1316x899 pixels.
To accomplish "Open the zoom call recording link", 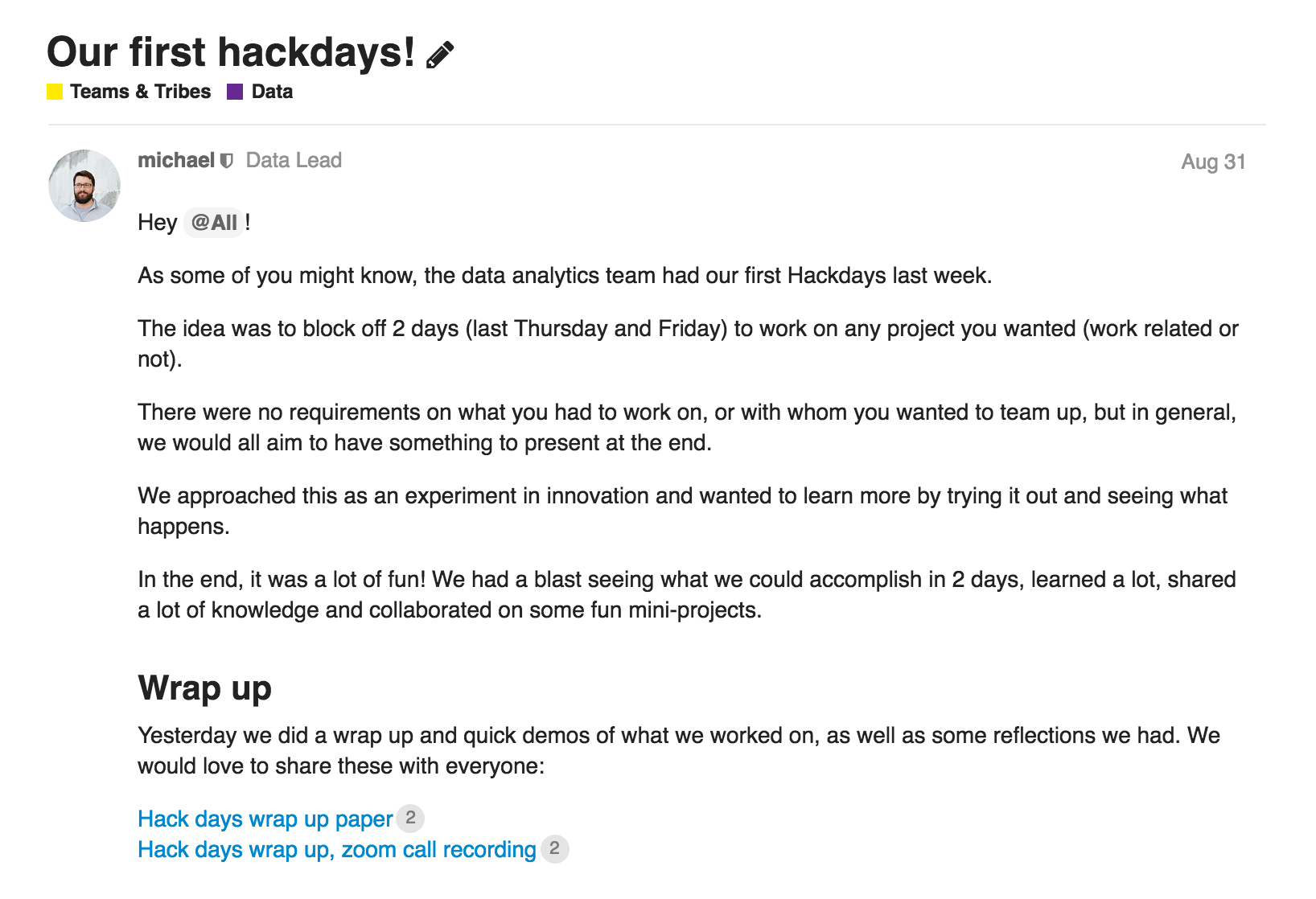I will 336,849.
